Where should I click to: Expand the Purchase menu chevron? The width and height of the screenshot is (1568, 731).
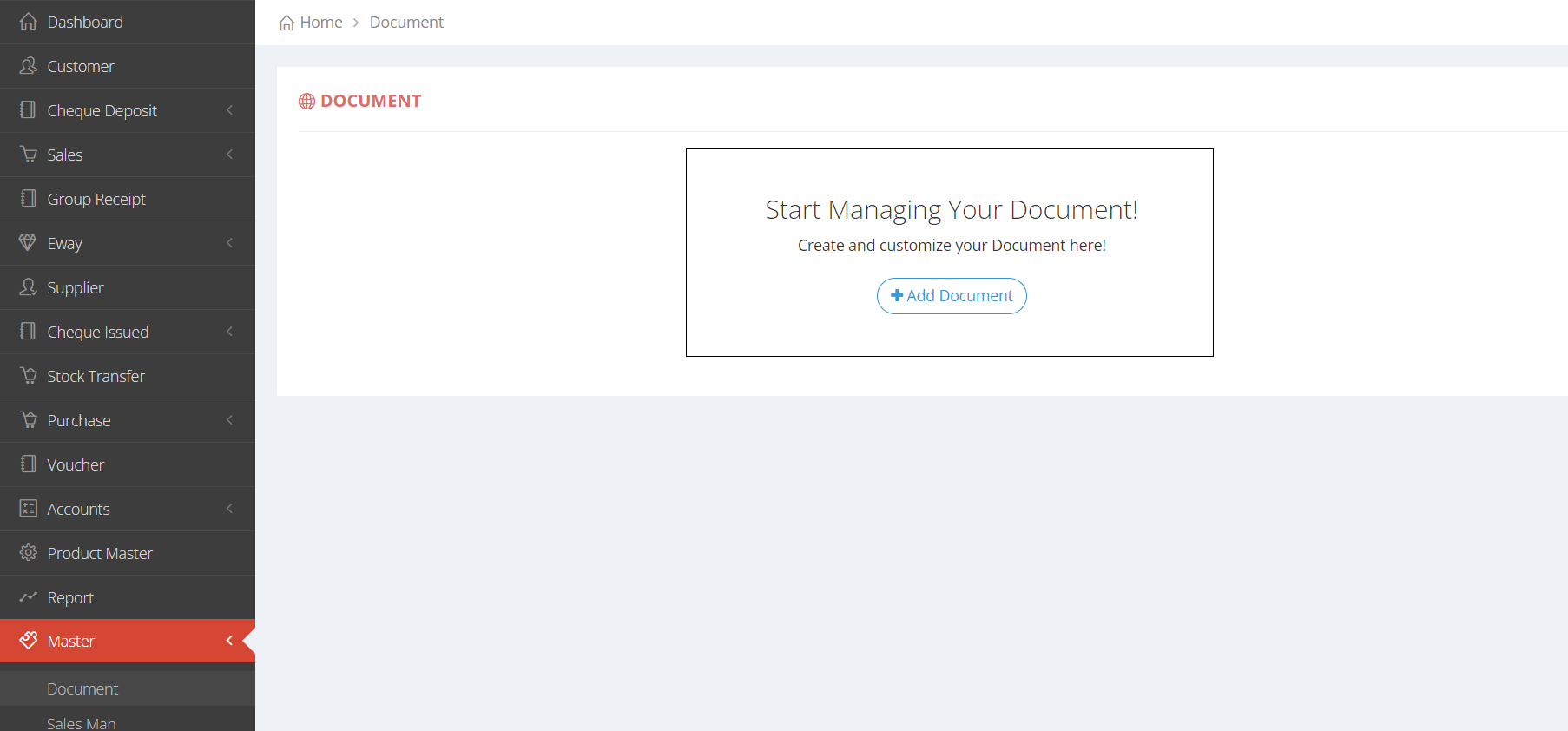(x=229, y=420)
